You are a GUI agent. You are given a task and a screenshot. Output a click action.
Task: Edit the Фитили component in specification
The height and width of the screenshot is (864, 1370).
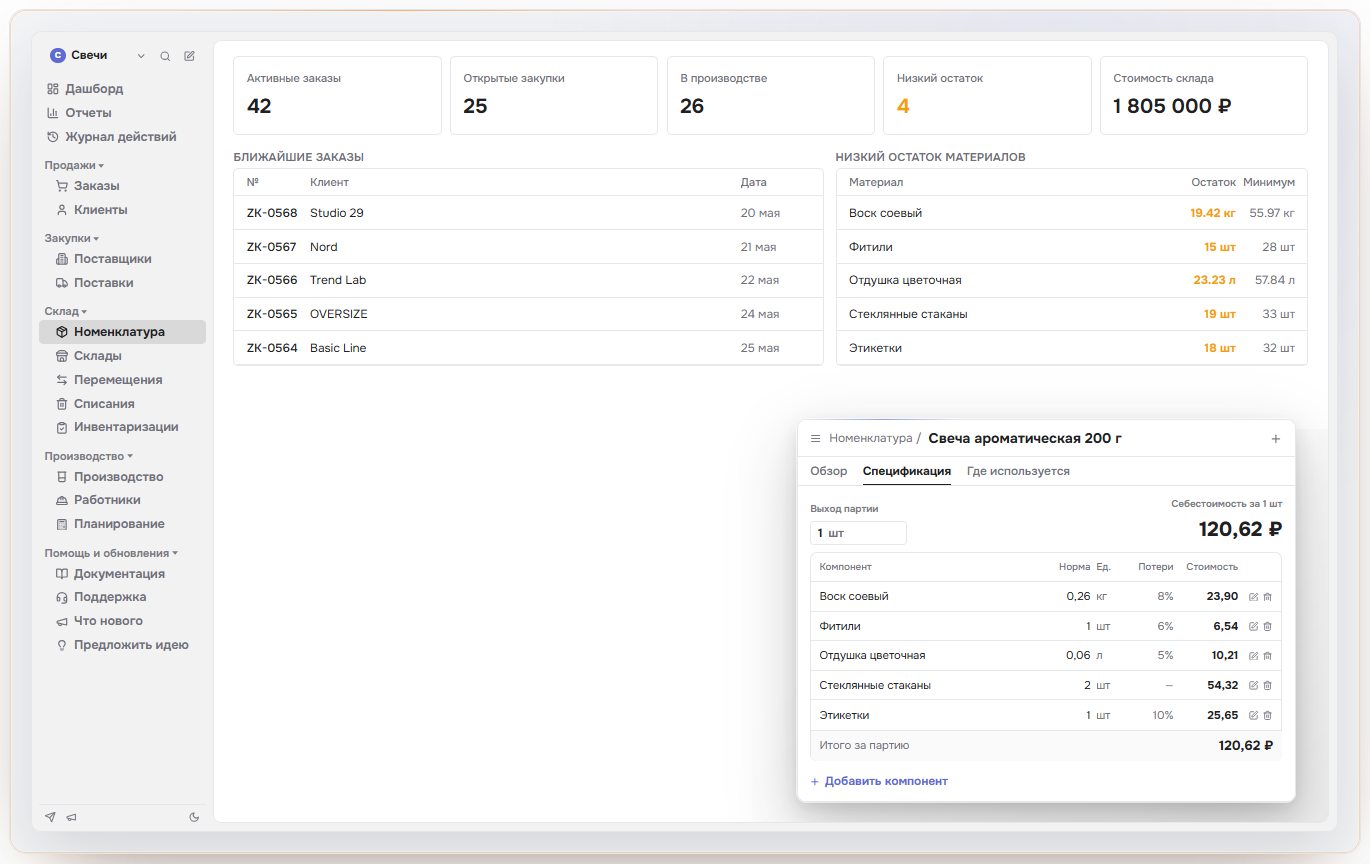1254,626
